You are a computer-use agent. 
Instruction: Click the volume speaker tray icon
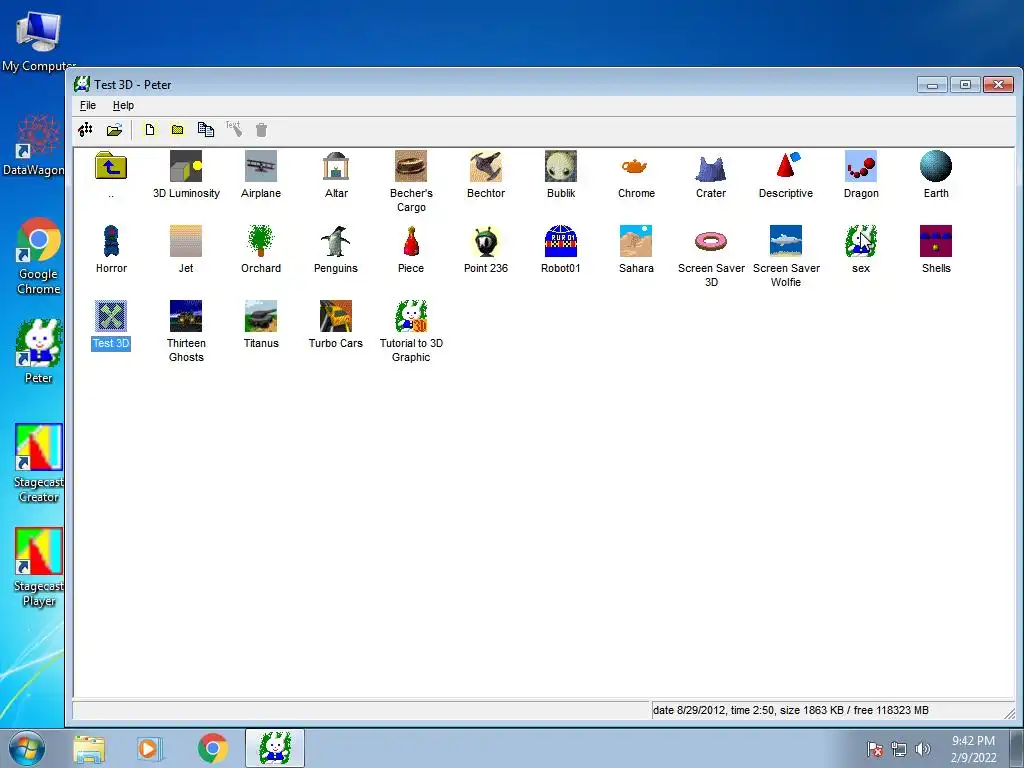click(922, 749)
